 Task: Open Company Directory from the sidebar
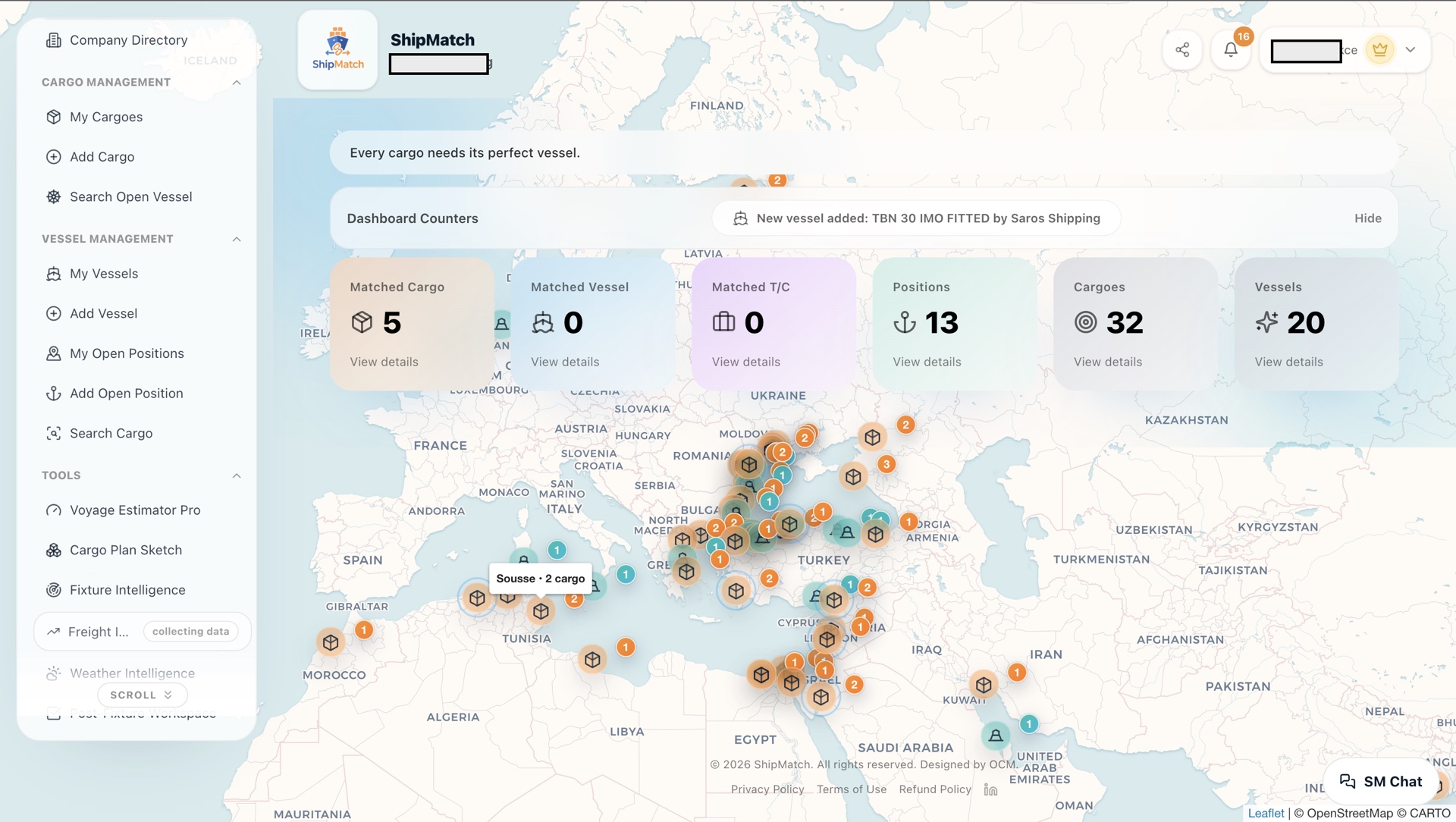tap(128, 40)
